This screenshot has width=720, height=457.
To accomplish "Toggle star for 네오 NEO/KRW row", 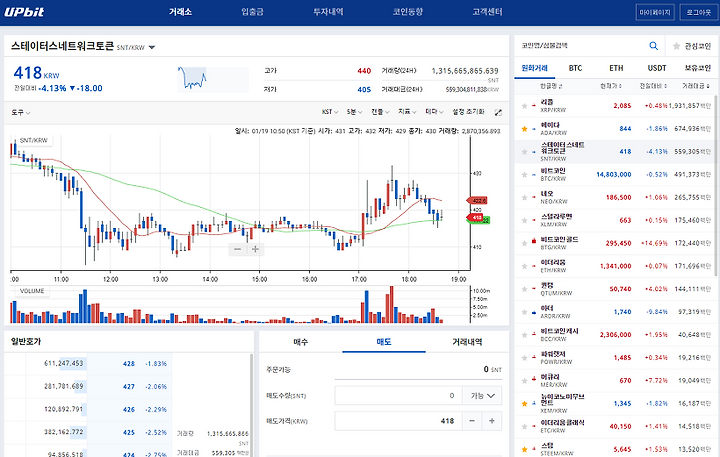I will pos(524,197).
